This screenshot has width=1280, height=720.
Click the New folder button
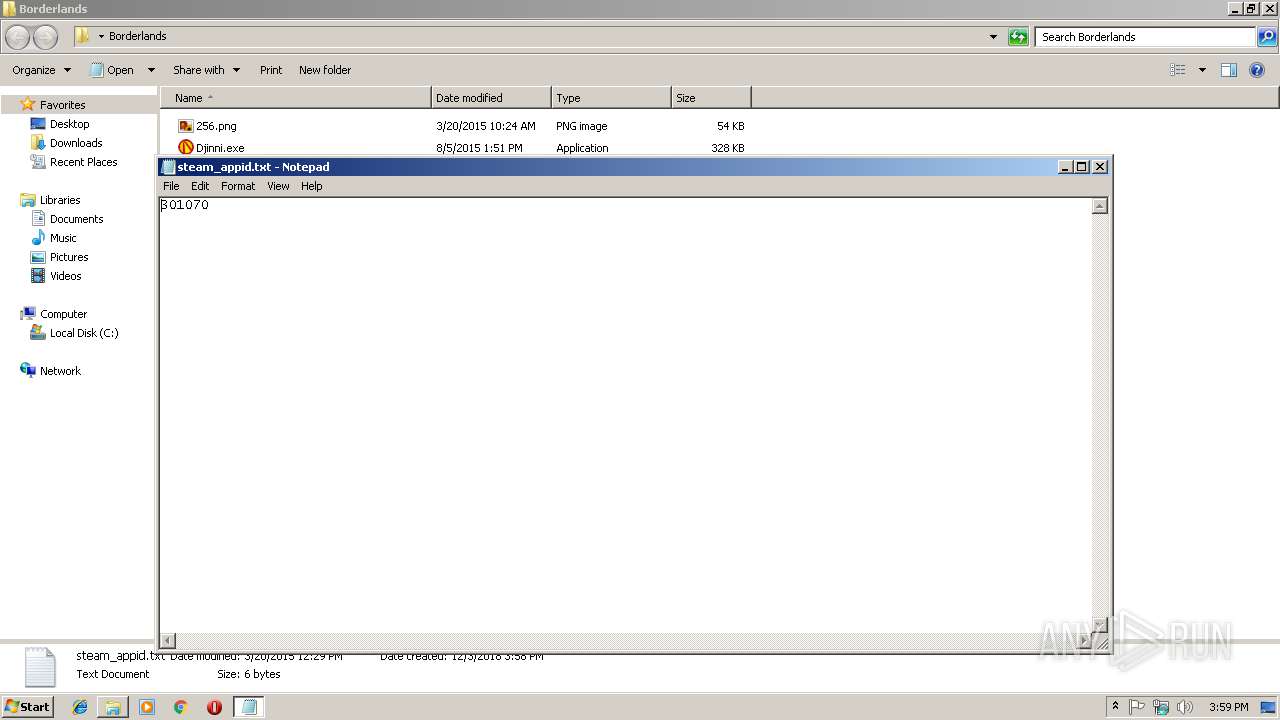(325, 70)
